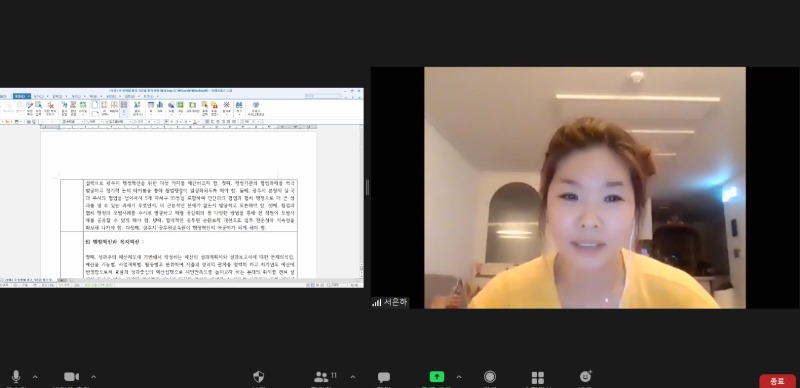Expand share options arrow beside Share Screen
Screen dimensions: 800x388
point(459,377)
